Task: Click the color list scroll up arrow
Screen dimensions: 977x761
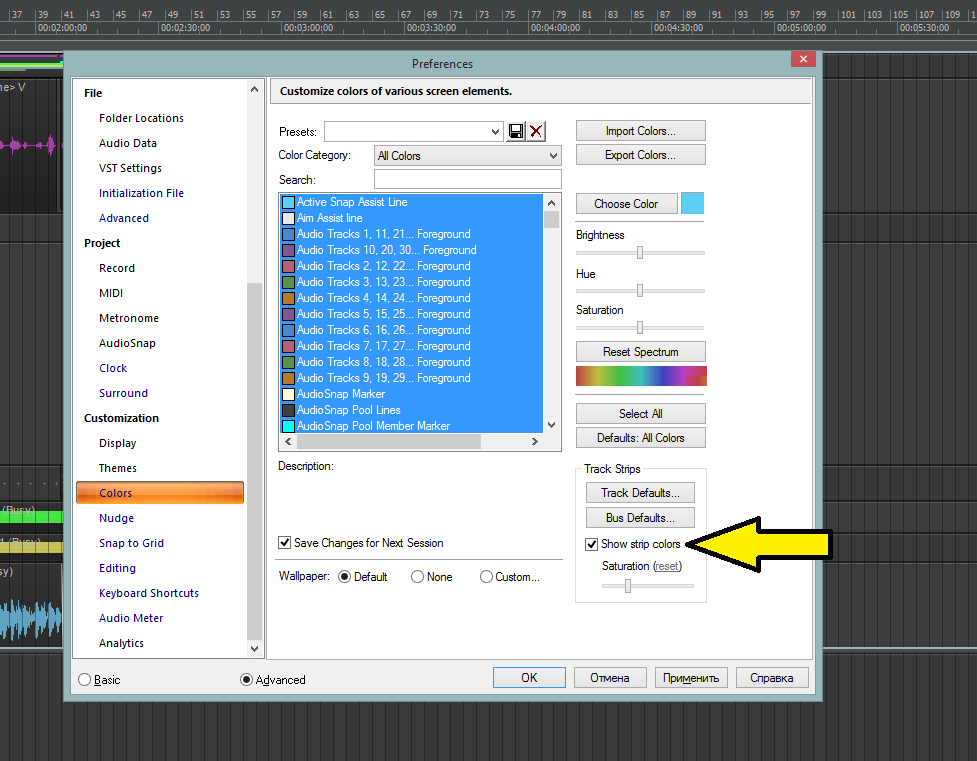Action: [x=551, y=203]
